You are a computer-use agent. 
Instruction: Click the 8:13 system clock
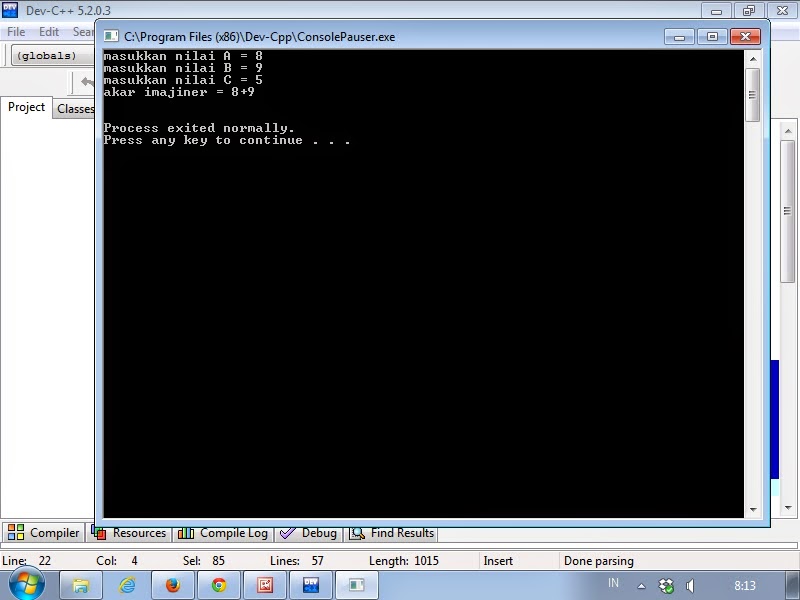tap(745, 585)
